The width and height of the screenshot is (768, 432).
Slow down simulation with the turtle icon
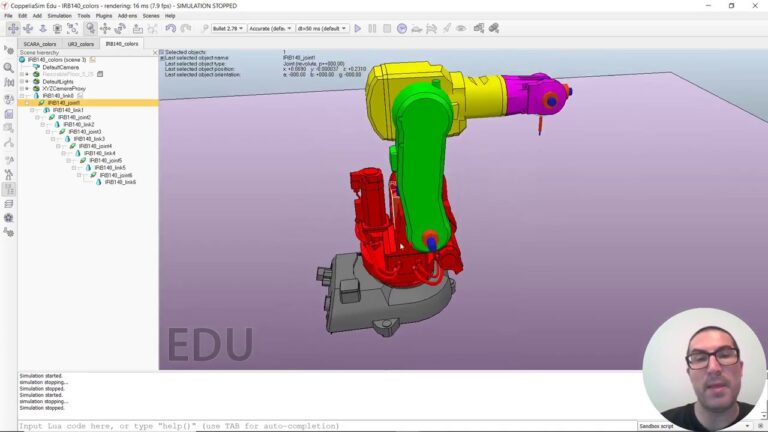(x=416, y=28)
